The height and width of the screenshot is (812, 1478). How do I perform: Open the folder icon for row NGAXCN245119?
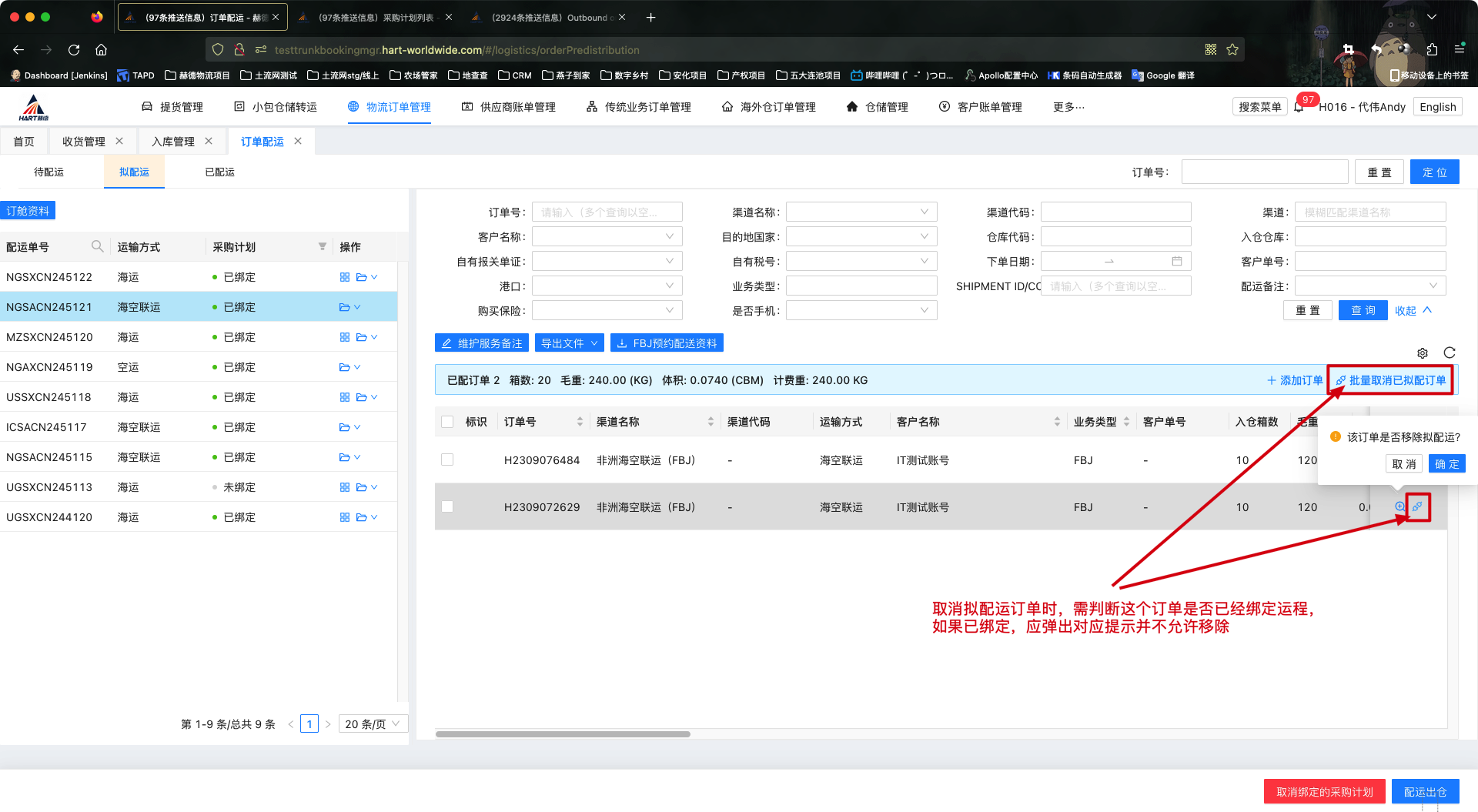click(345, 367)
